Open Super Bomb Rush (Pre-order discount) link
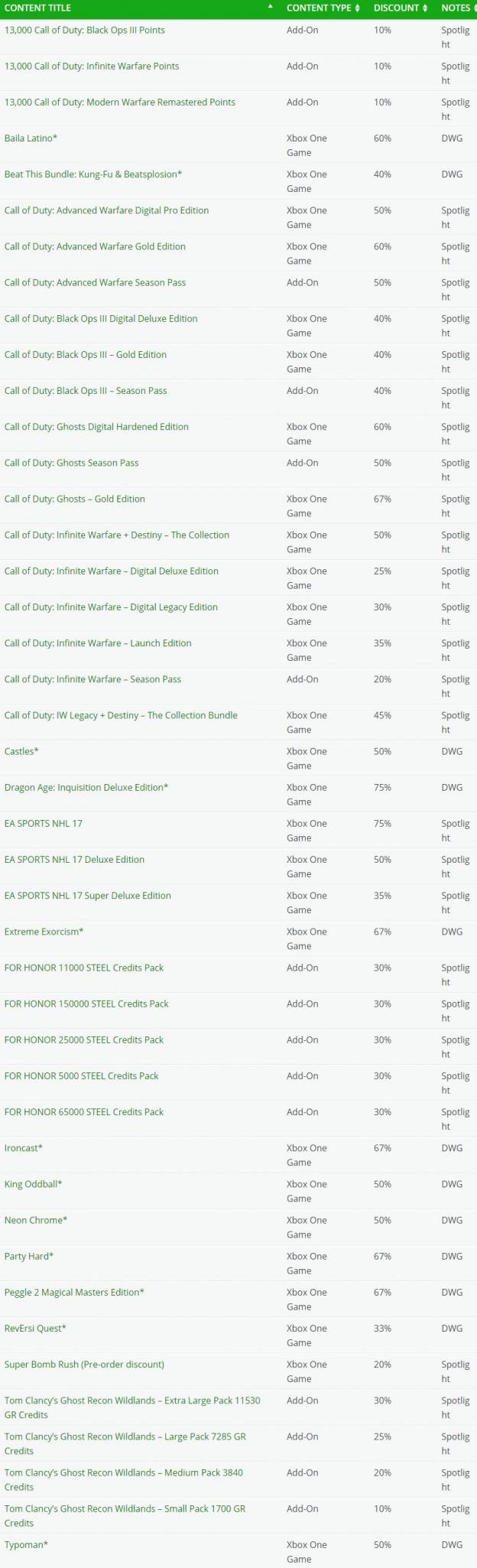This screenshot has height=1568, width=477. [x=84, y=1365]
